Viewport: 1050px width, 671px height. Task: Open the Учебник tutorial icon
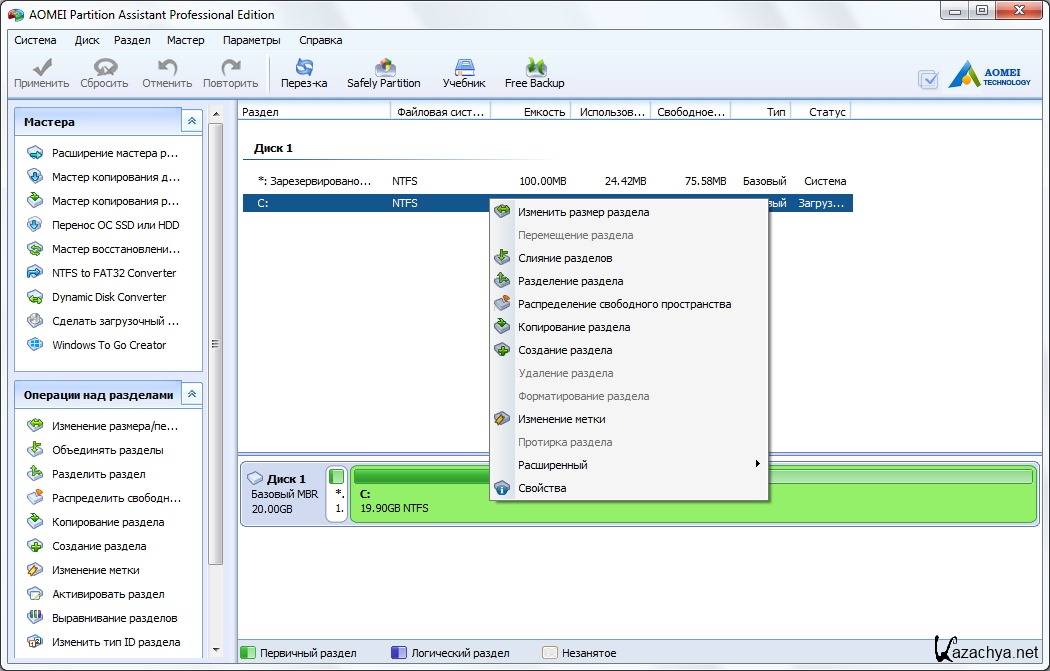tap(464, 72)
